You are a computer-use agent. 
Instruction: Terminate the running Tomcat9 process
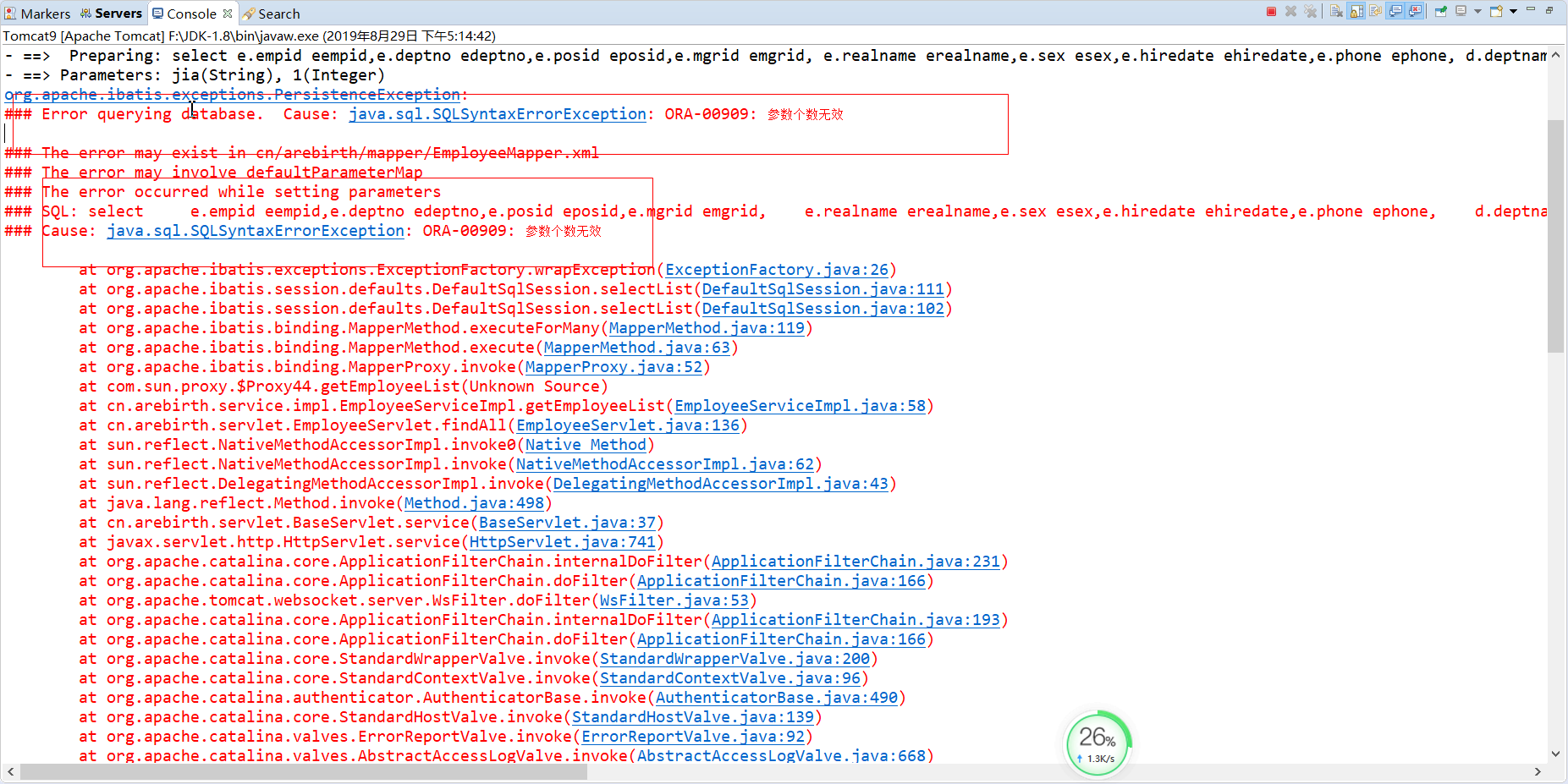(x=1272, y=11)
